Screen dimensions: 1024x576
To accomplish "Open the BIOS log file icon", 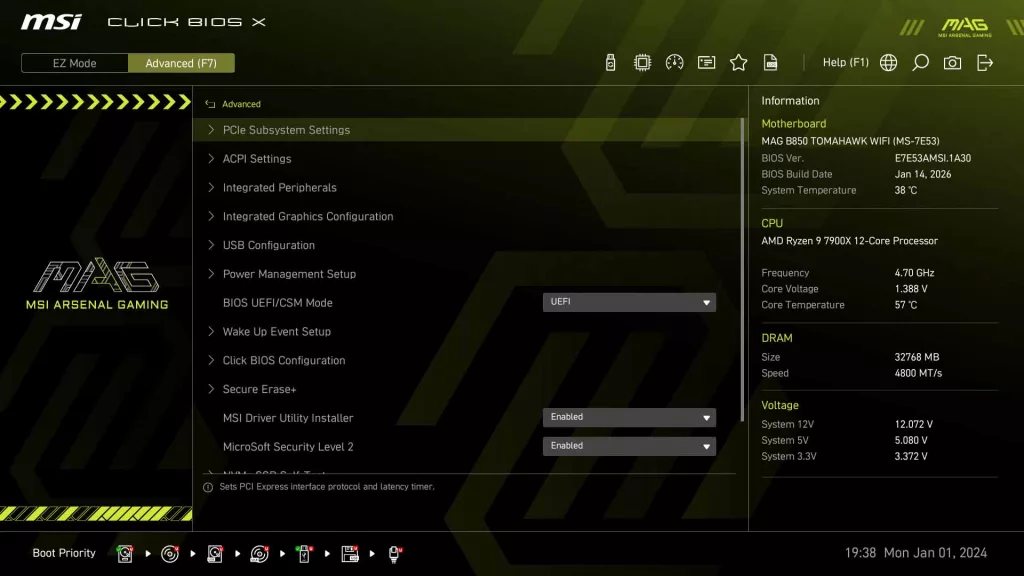I will [x=770, y=62].
